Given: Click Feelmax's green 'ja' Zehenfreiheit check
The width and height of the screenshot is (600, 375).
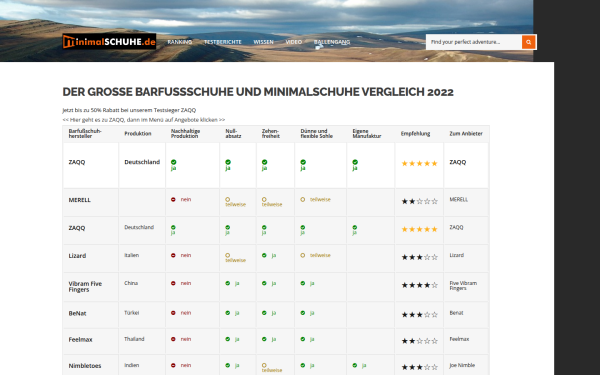Looking at the screenshot, I should (264, 339).
